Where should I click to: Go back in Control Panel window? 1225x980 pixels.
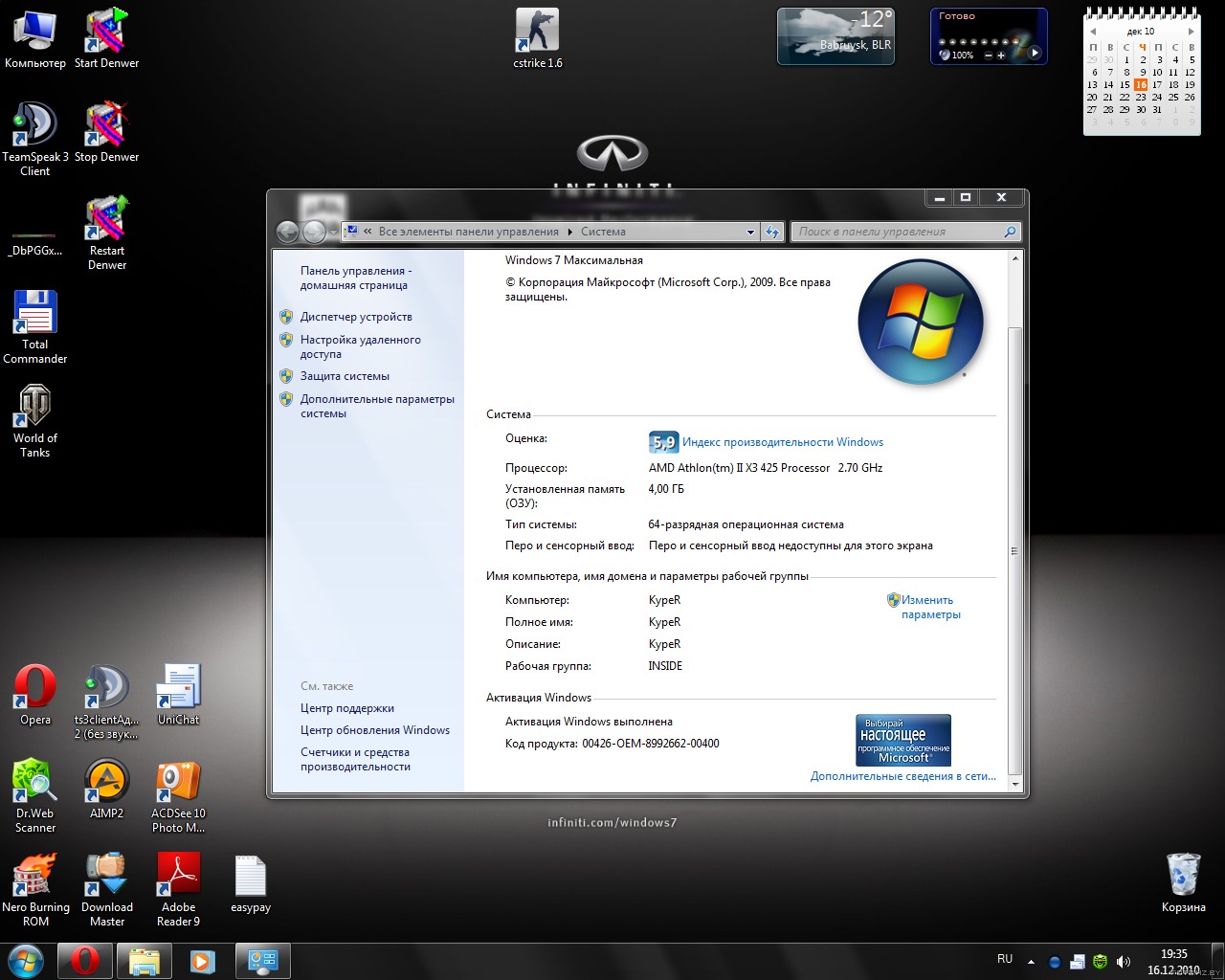click(287, 232)
